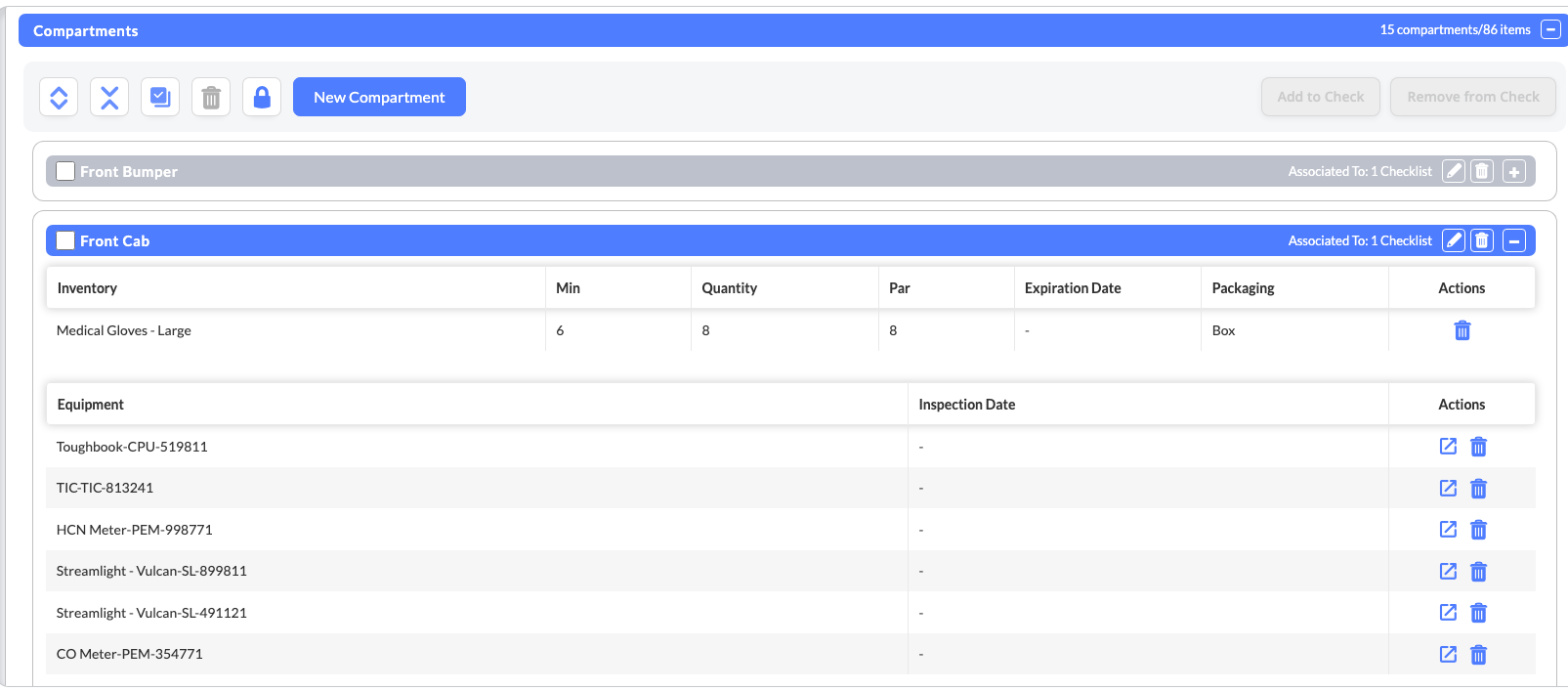The width and height of the screenshot is (1568, 691).
Task: Select HCN Meter-PEM-998771 row text
Action: (134, 530)
